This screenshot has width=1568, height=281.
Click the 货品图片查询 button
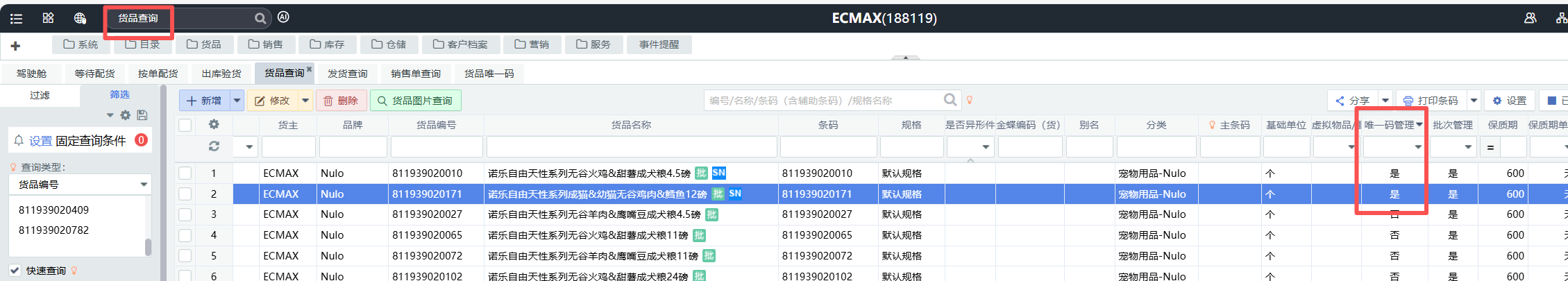[415, 101]
